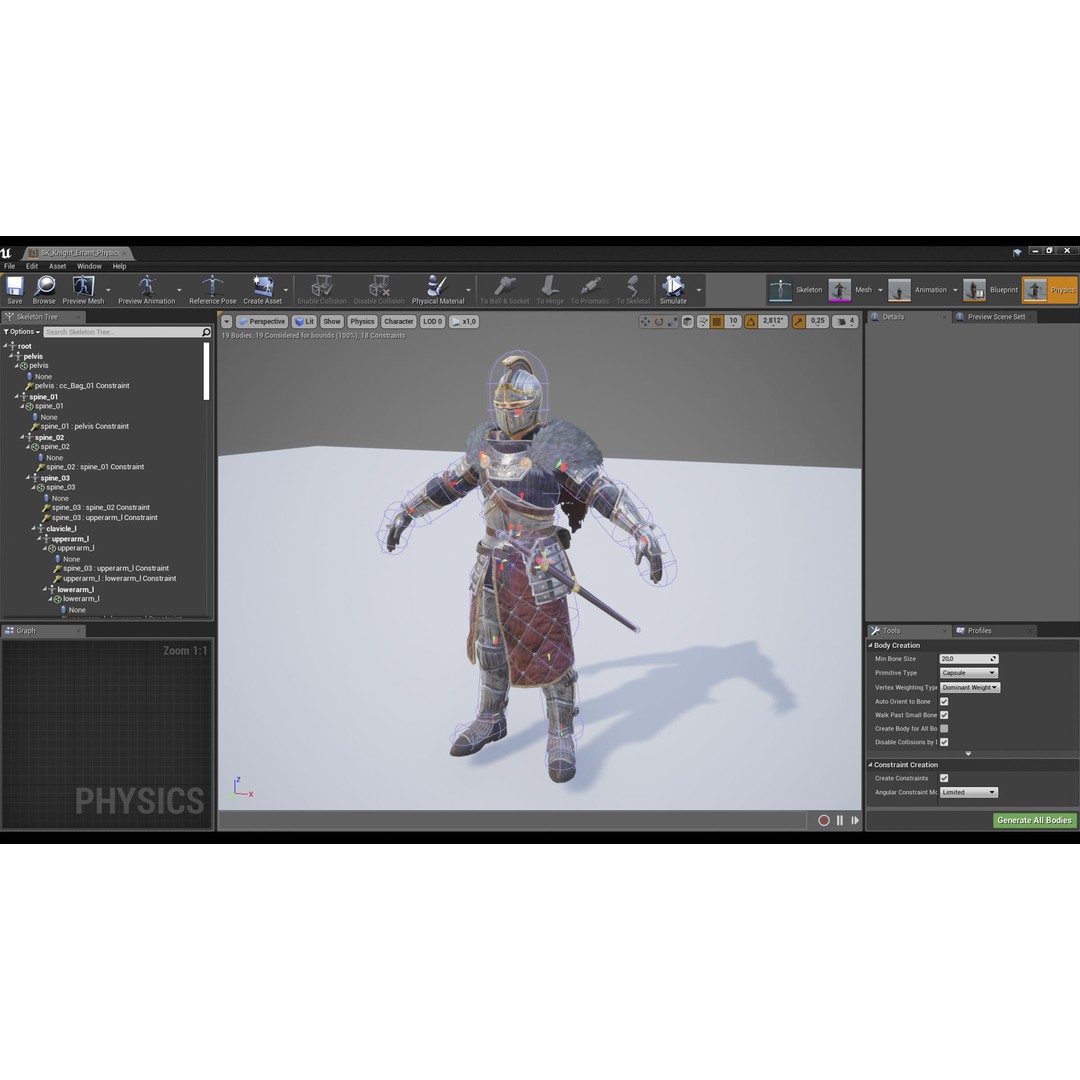This screenshot has width=1080, height=1080.
Task: Select the rotate gizmo icon in viewport
Action: pyautogui.click(x=658, y=322)
